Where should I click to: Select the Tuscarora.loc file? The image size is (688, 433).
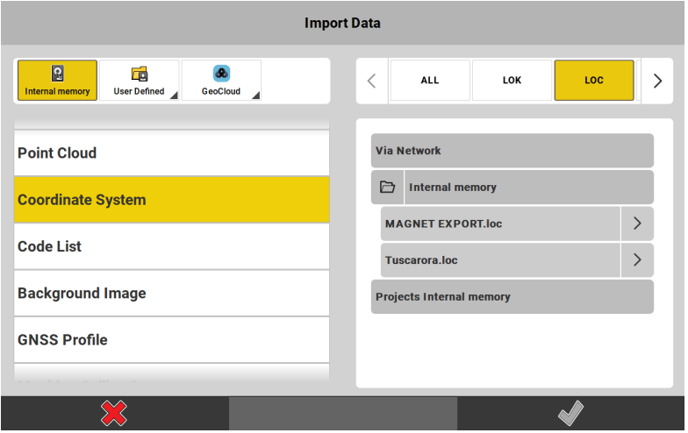point(500,261)
